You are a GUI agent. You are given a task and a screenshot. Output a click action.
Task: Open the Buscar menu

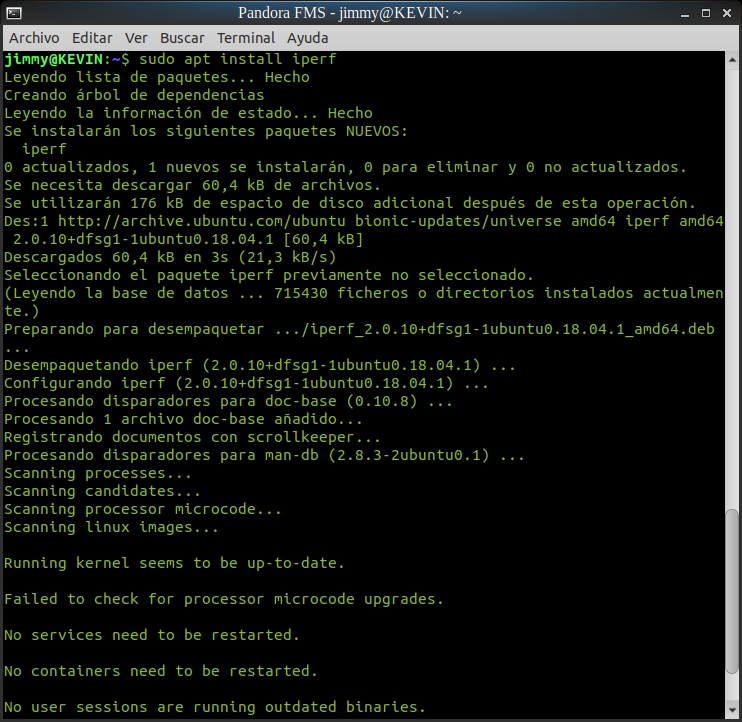pyautogui.click(x=182, y=38)
